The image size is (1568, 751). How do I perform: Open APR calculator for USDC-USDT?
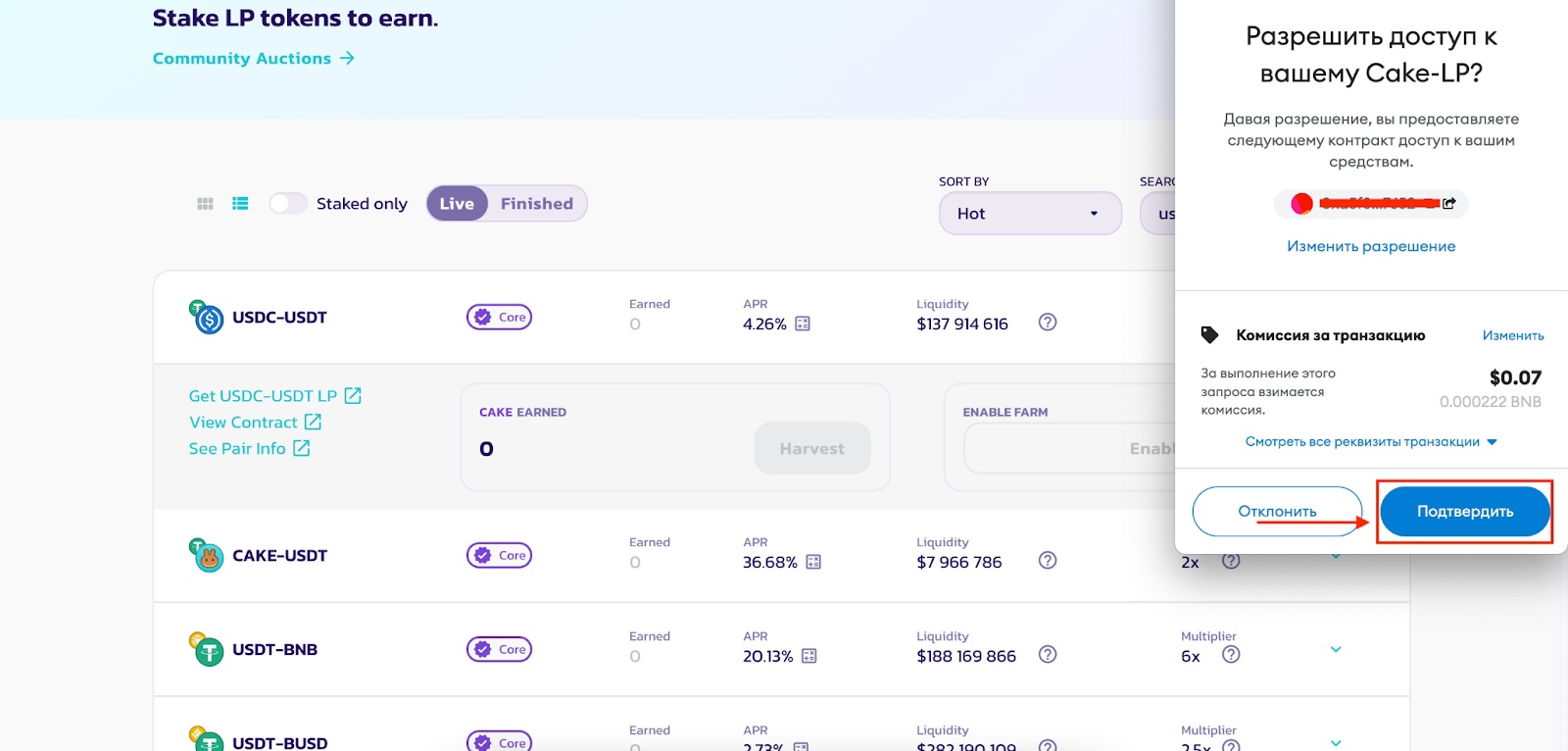pos(803,324)
